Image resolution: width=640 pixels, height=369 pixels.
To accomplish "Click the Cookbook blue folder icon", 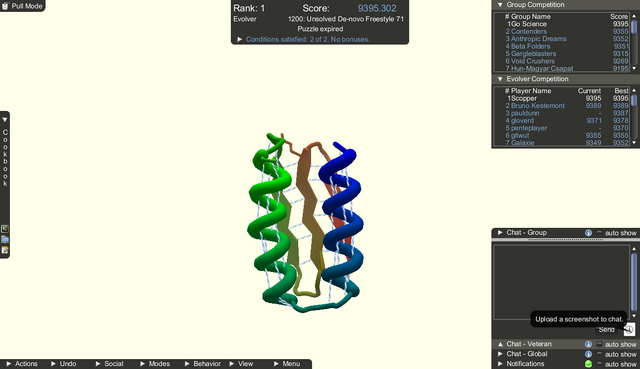I will pyautogui.click(x=4, y=239).
